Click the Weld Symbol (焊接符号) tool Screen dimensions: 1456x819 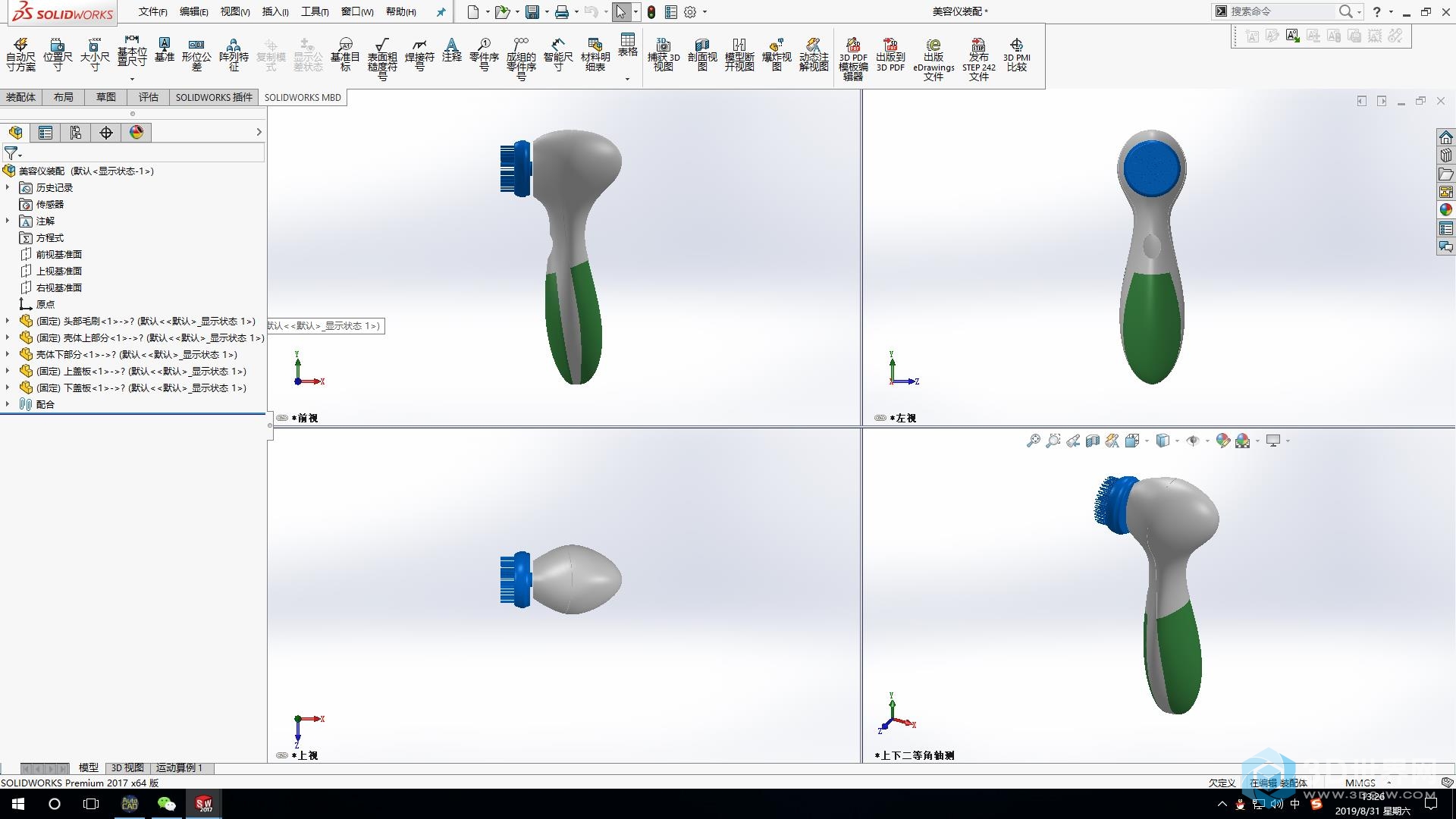(x=419, y=55)
